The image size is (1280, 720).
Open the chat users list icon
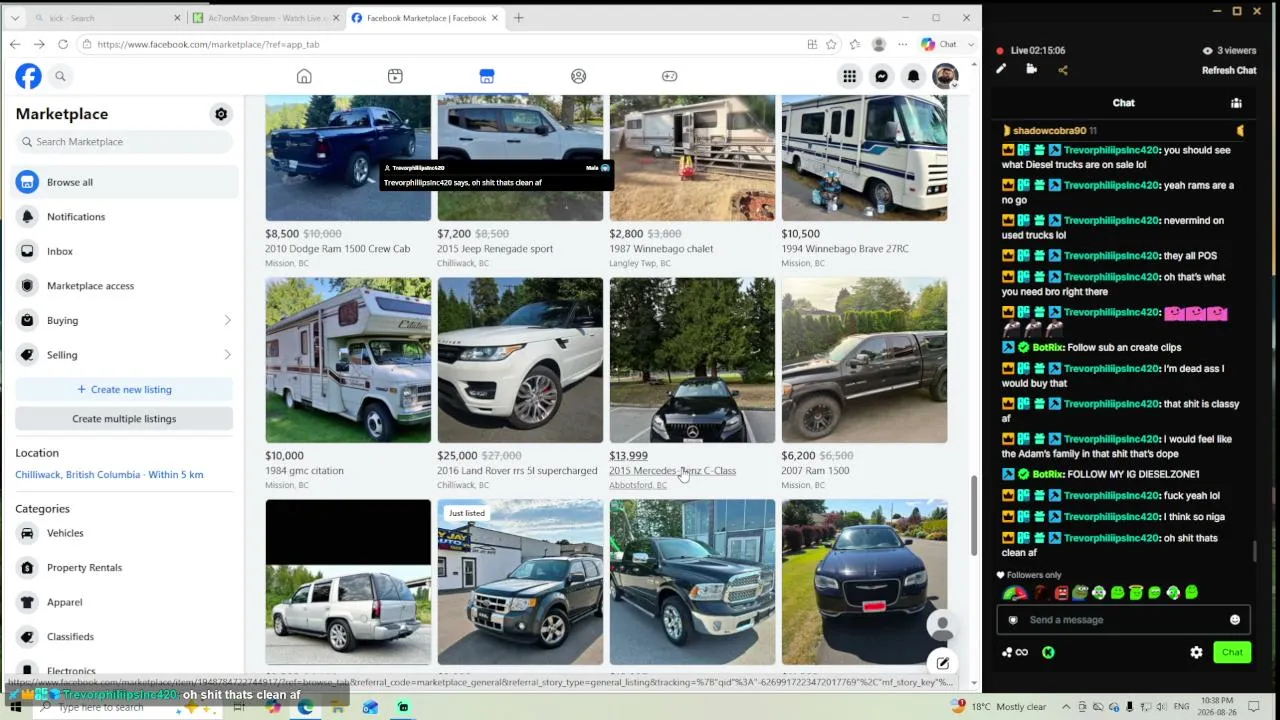1236,103
